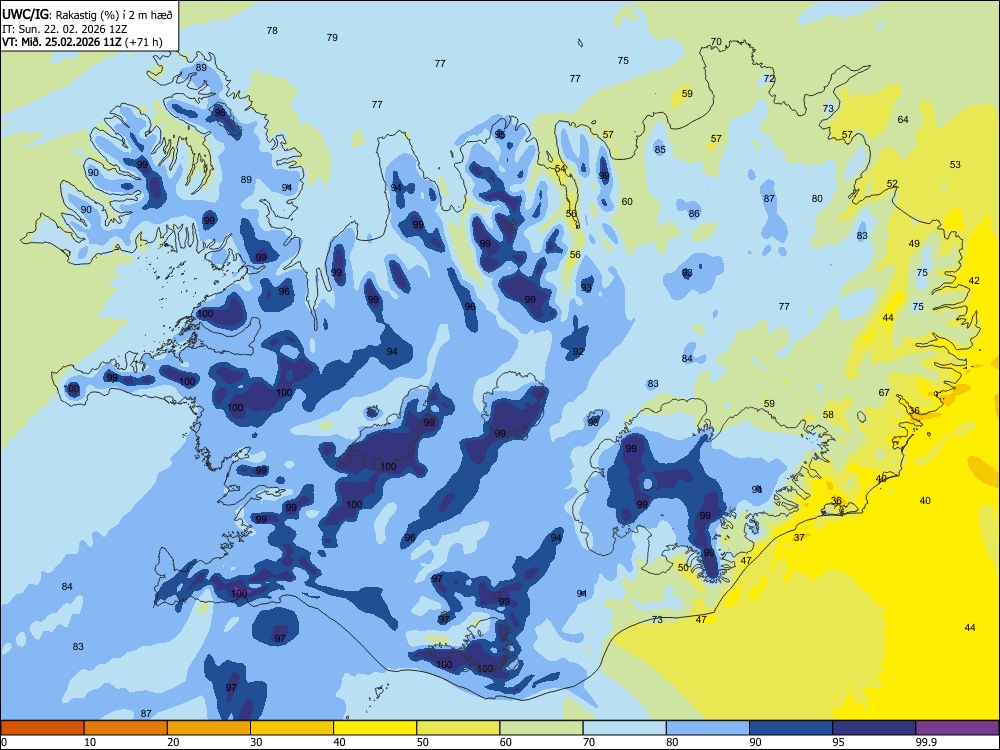
Task: Click the map value '70' in northeast
Action: point(716,42)
